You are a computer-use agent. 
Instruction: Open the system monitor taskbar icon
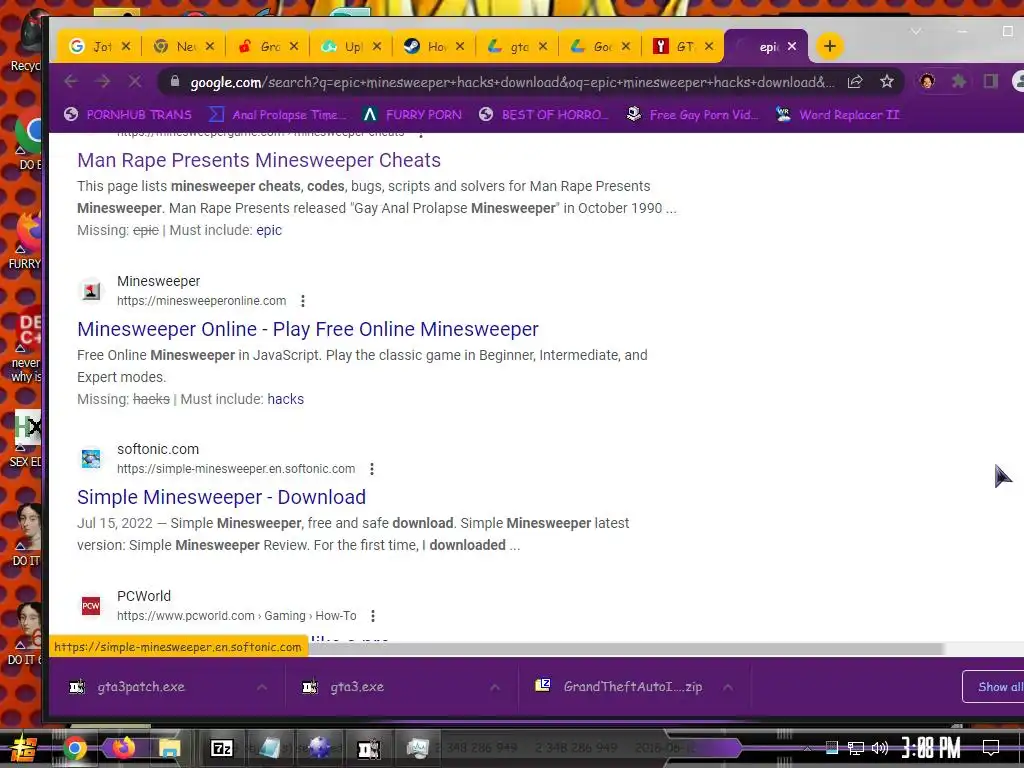[x=417, y=748]
